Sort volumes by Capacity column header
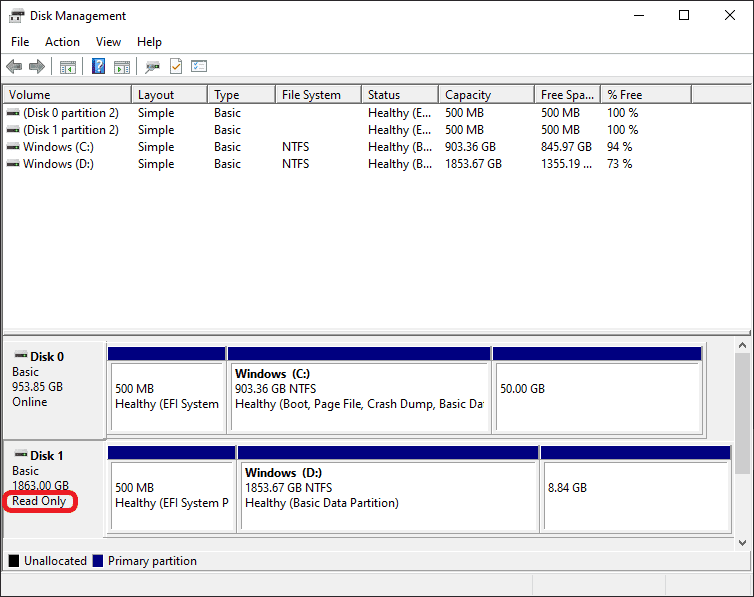754x597 pixels. (x=468, y=95)
